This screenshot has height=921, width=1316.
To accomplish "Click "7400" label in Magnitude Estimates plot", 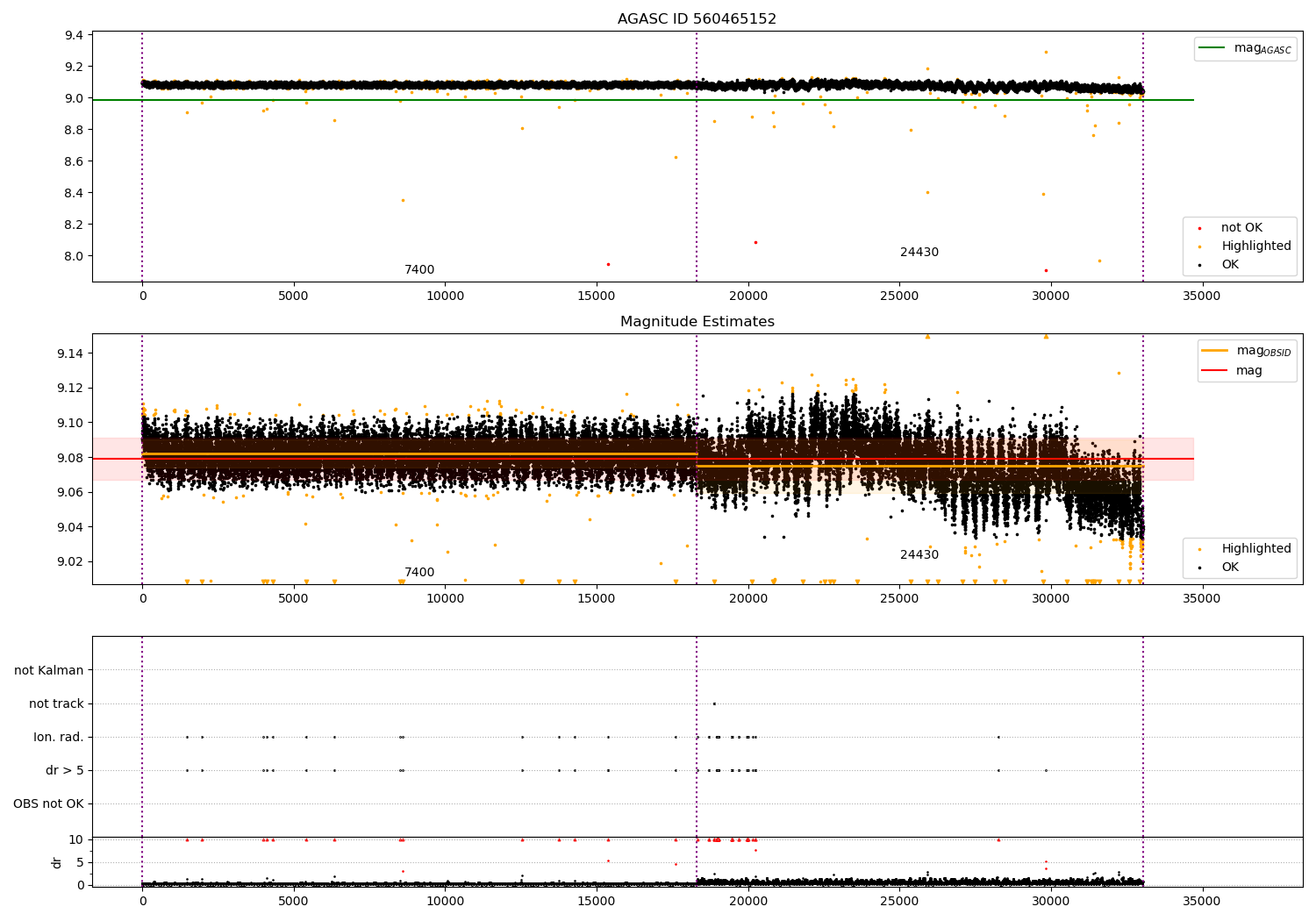I will (x=419, y=573).
